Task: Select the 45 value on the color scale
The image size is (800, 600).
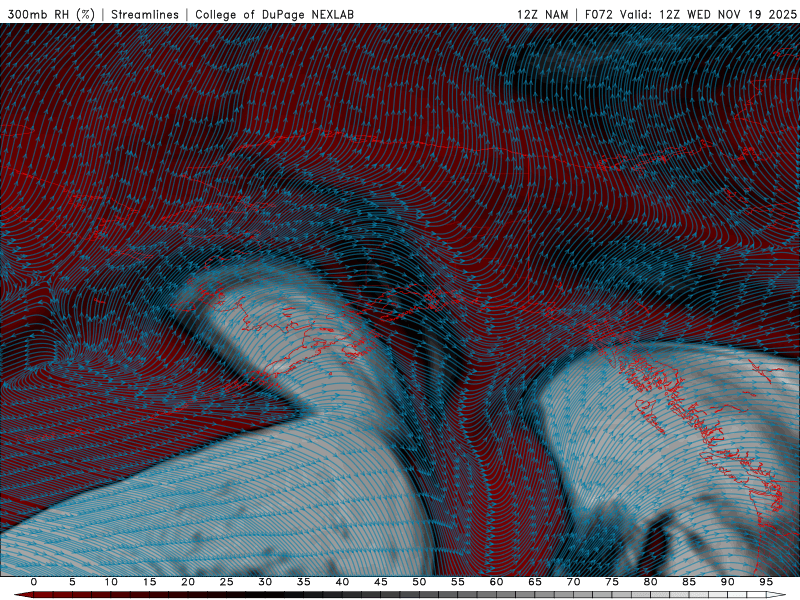Action: pos(381,582)
